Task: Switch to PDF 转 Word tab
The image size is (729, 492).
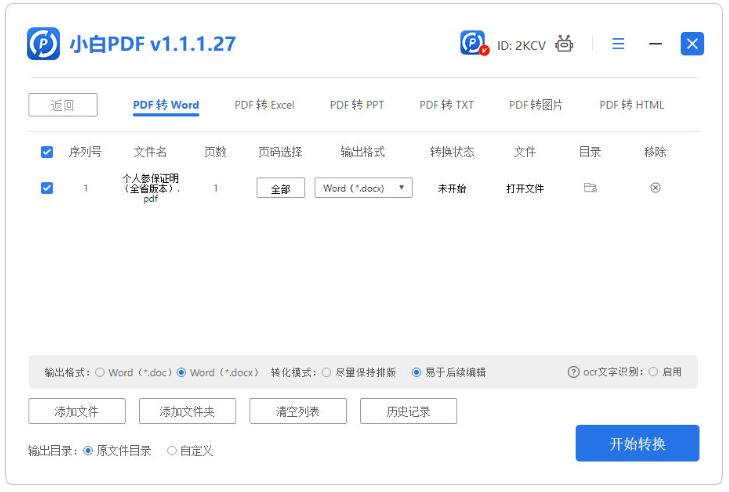Action: (166, 105)
